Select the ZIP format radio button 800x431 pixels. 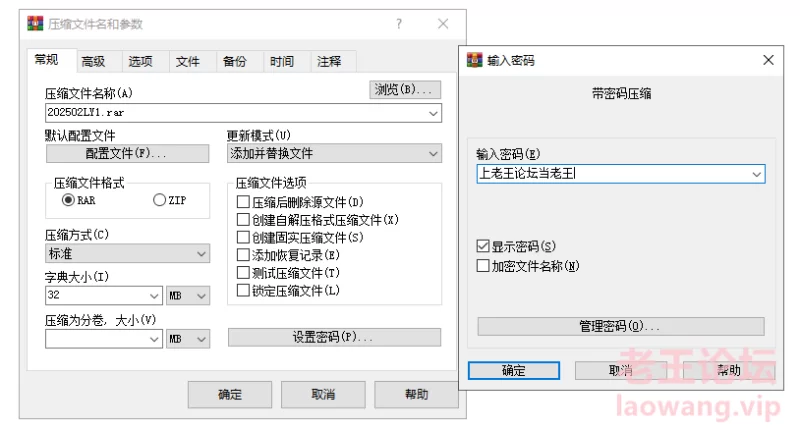coord(160,200)
